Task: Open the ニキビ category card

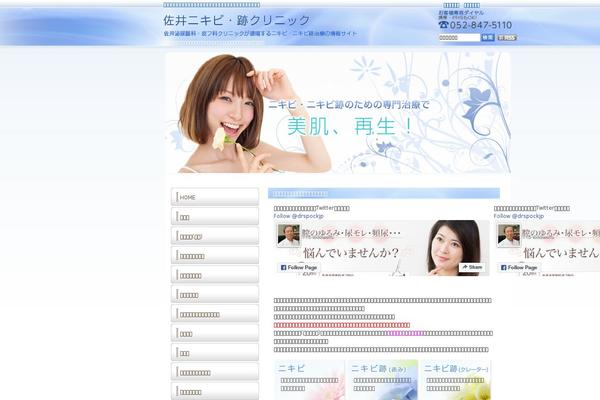Action: (x=309, y=380)
